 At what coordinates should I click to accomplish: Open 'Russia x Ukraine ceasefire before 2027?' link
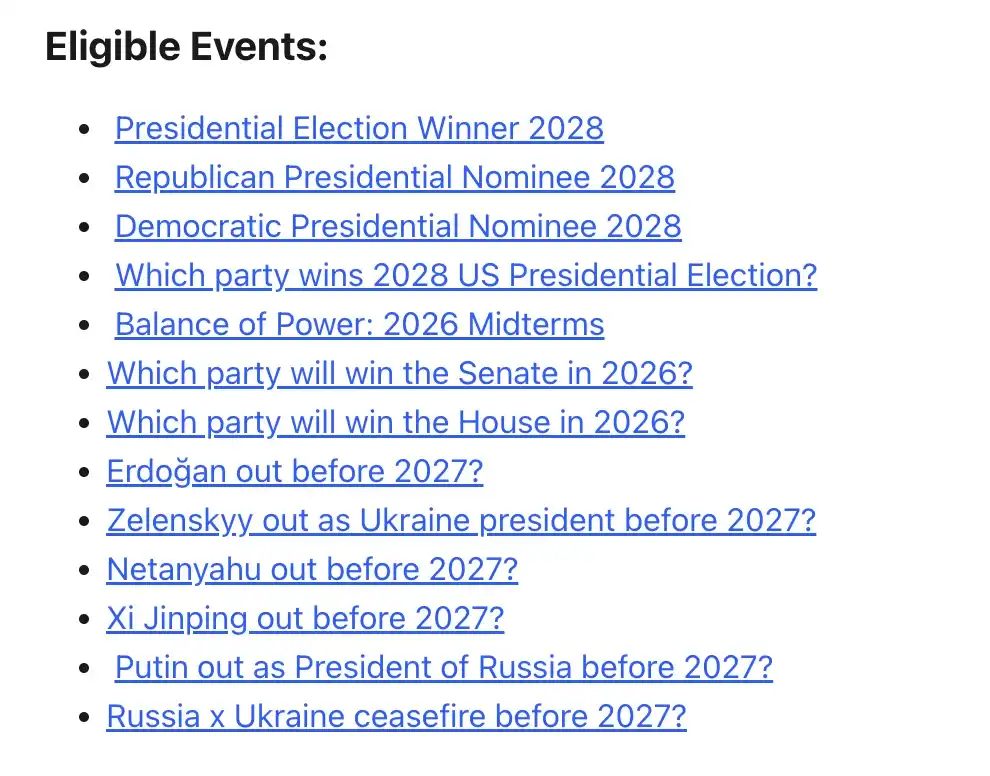(396, 717)
